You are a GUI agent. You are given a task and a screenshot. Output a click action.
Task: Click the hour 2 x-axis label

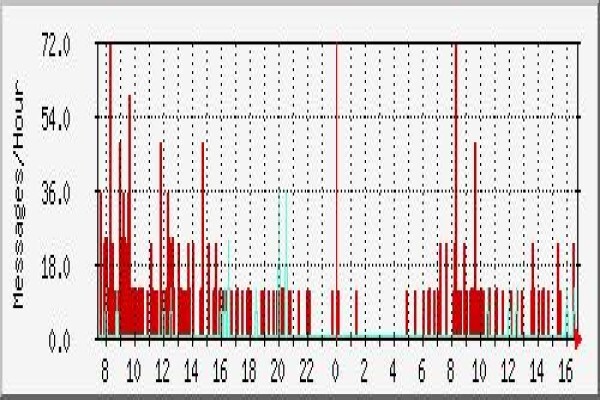pos(364,371)
